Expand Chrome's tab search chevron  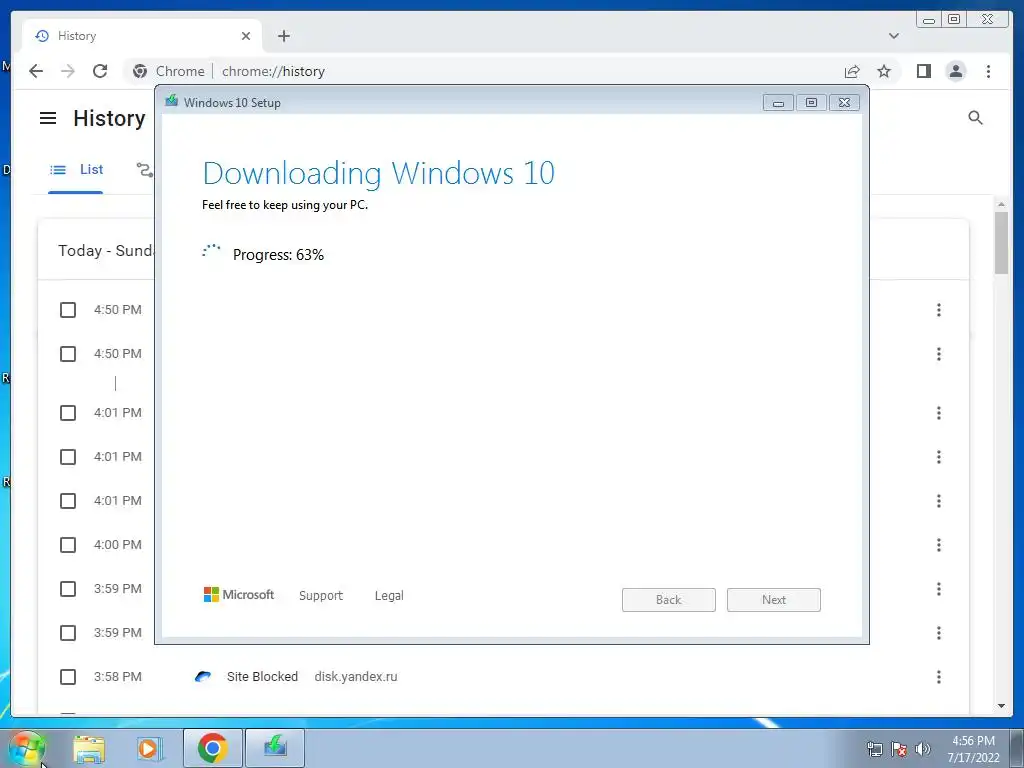(x=893, y=36)
